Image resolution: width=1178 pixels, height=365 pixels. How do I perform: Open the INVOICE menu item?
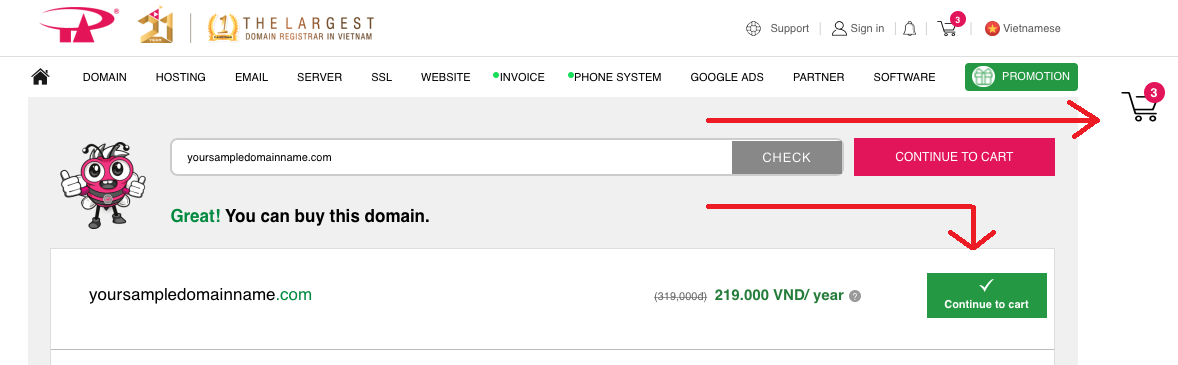click(x=522, y=77)
